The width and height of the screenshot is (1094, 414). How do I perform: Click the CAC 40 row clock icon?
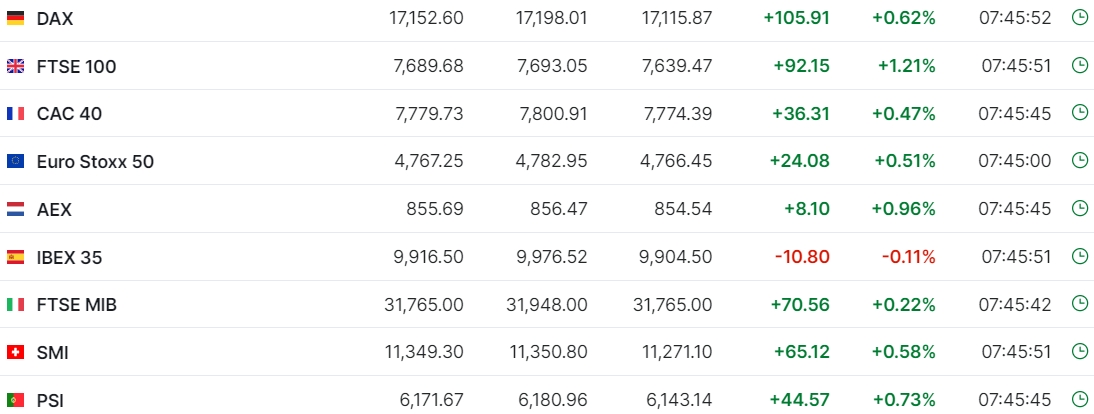1079,113
